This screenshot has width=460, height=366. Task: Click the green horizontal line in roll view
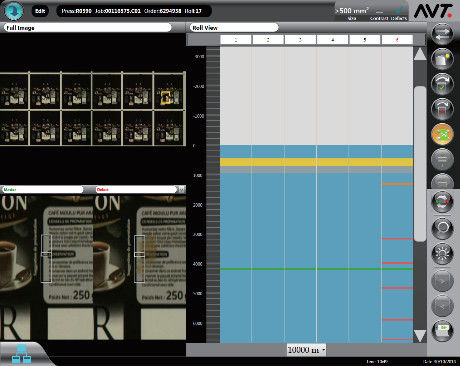[316, 269]
